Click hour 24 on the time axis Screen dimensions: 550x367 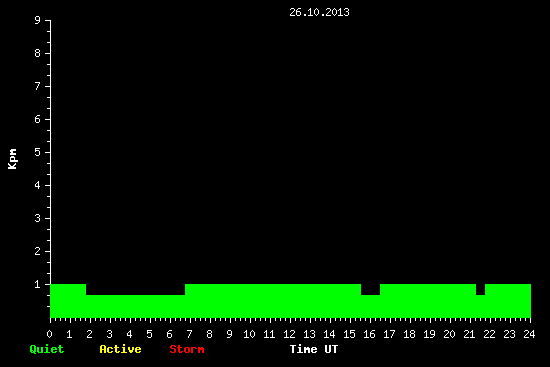pos(529,334)
